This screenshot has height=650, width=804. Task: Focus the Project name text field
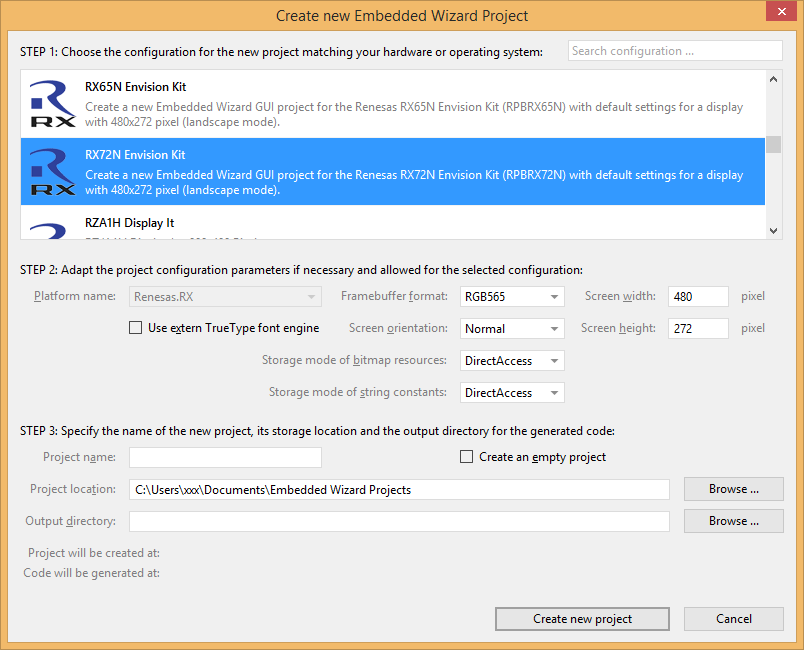tap(225, 458)
